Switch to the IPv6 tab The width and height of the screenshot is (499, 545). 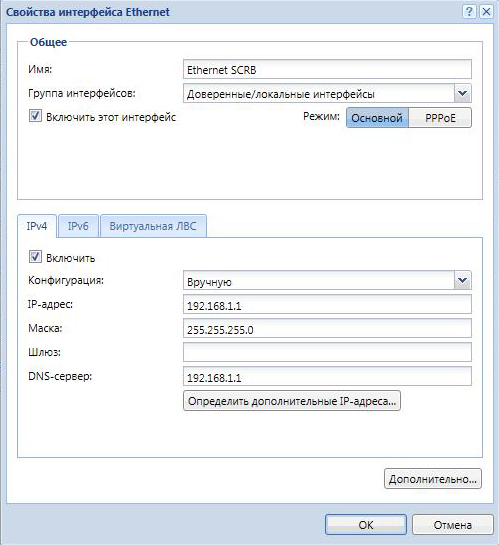pos(78,226)
